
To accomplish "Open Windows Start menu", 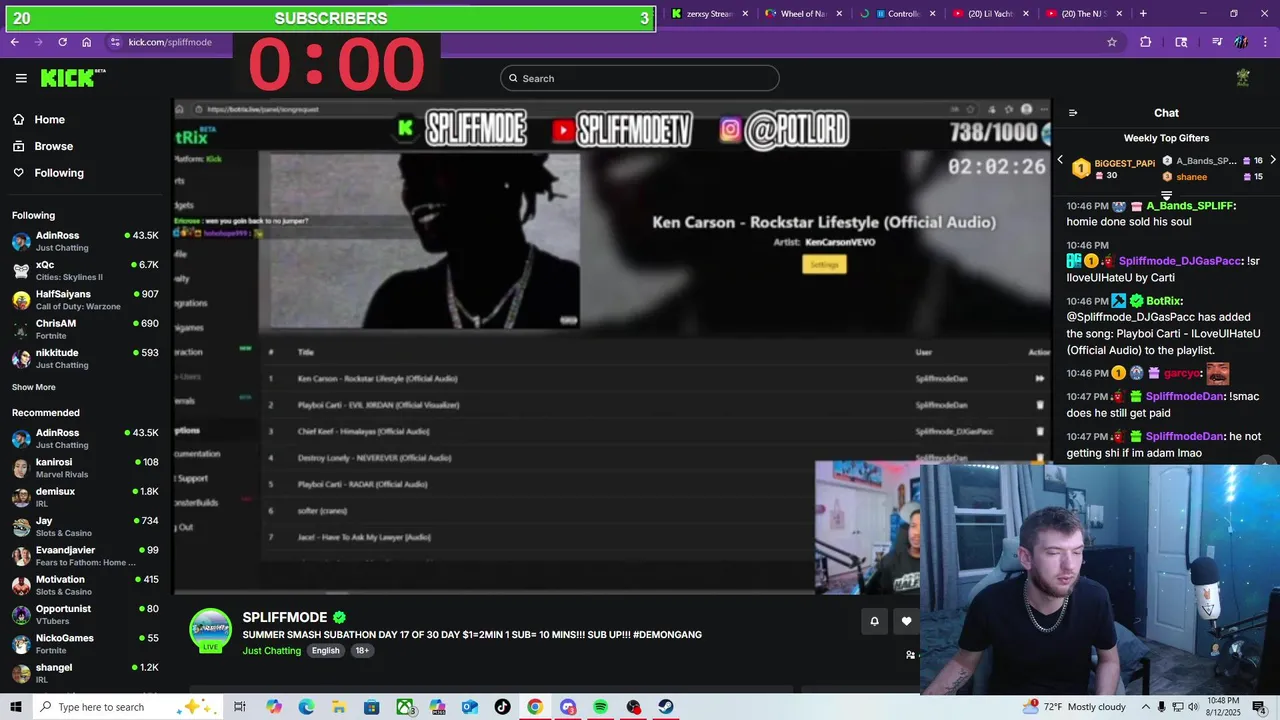I will coord(16,707).
